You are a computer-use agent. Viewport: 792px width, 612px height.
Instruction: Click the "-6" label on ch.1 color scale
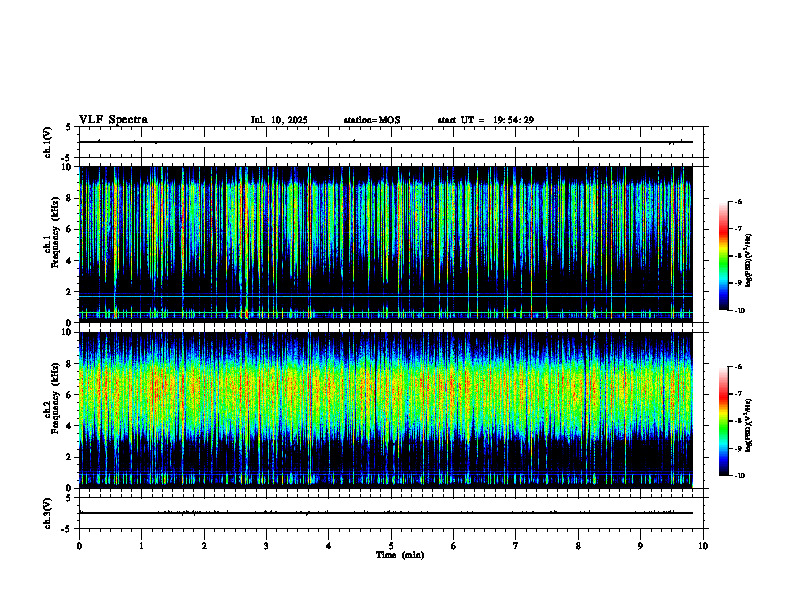[x=737, y=201]
